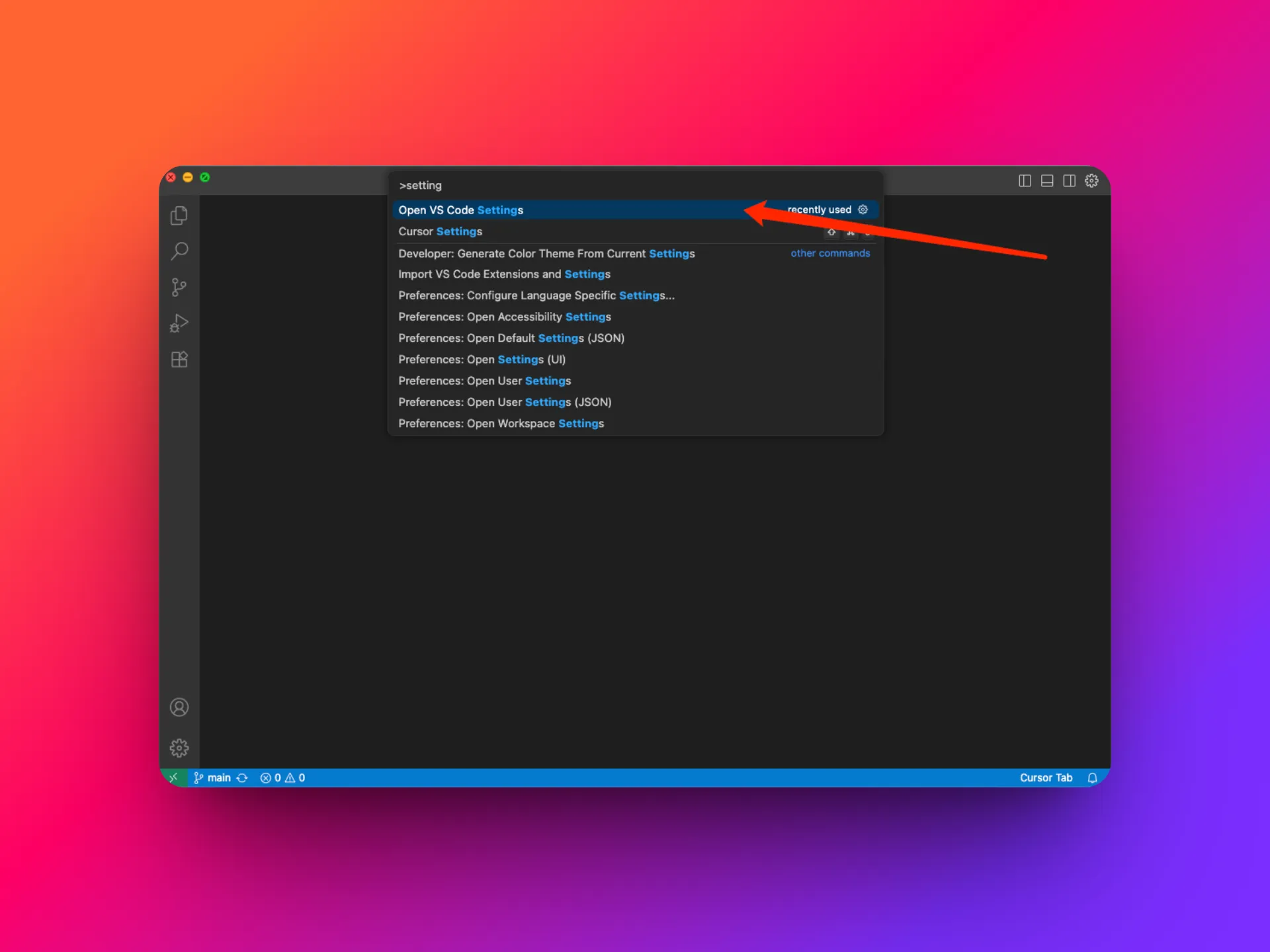Synchronize changes icon in status bar
This screenshot has height=952, width=1270.
242,777
